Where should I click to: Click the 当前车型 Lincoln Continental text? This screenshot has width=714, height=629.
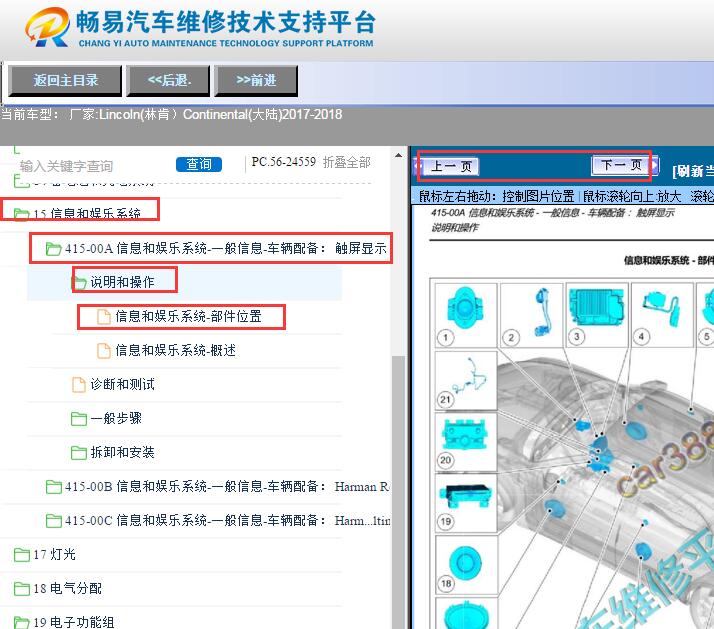(171, 114)
